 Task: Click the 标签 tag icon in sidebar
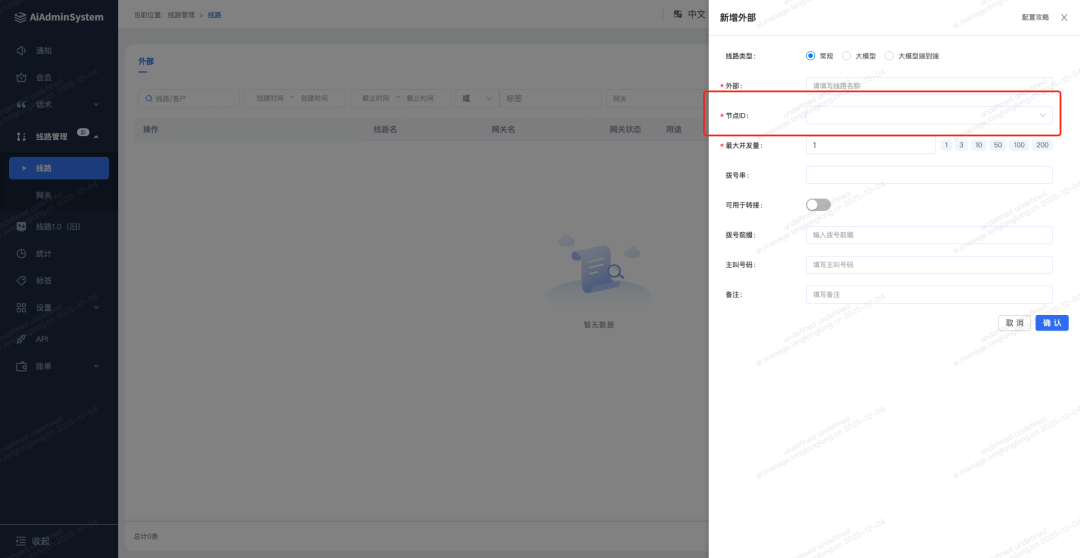tap(21, 281)
